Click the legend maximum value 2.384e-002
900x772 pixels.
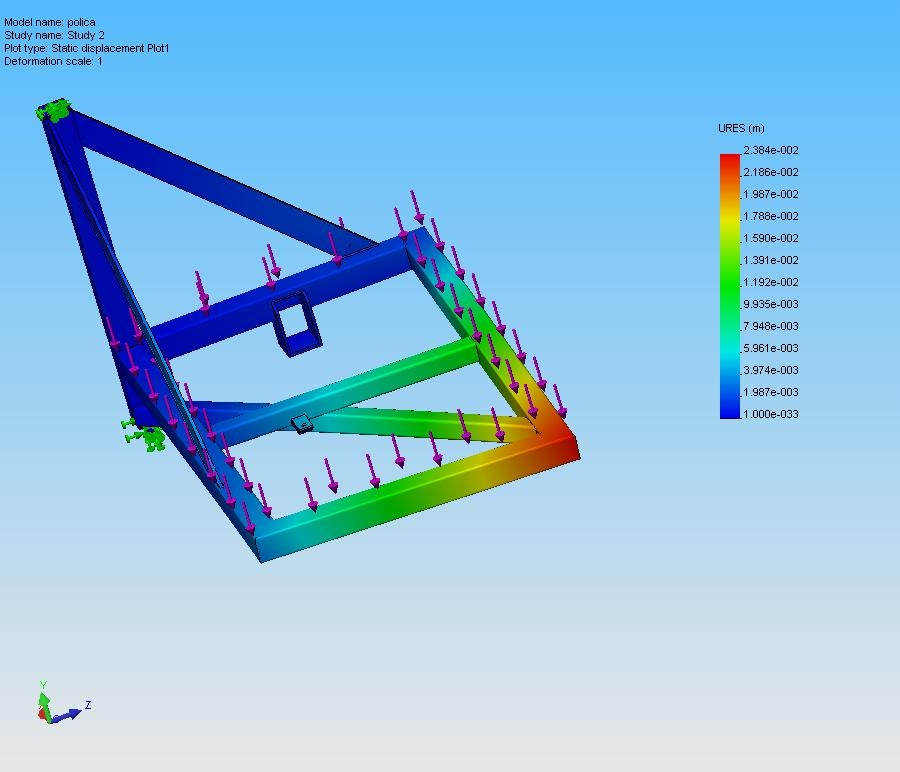(x=771, y=150)
